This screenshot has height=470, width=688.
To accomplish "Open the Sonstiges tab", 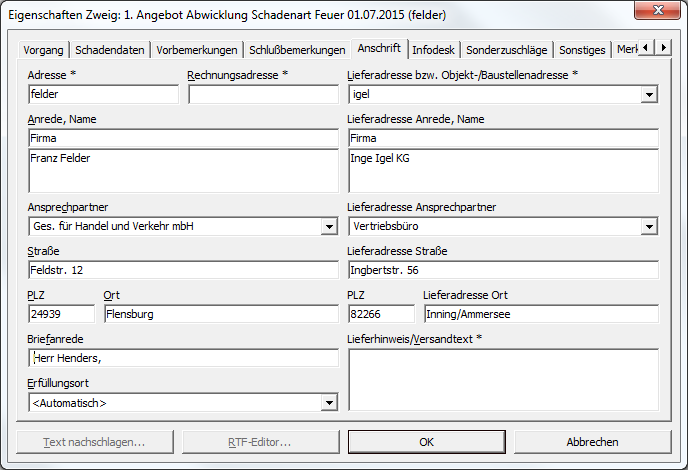I will pos(582,50).
